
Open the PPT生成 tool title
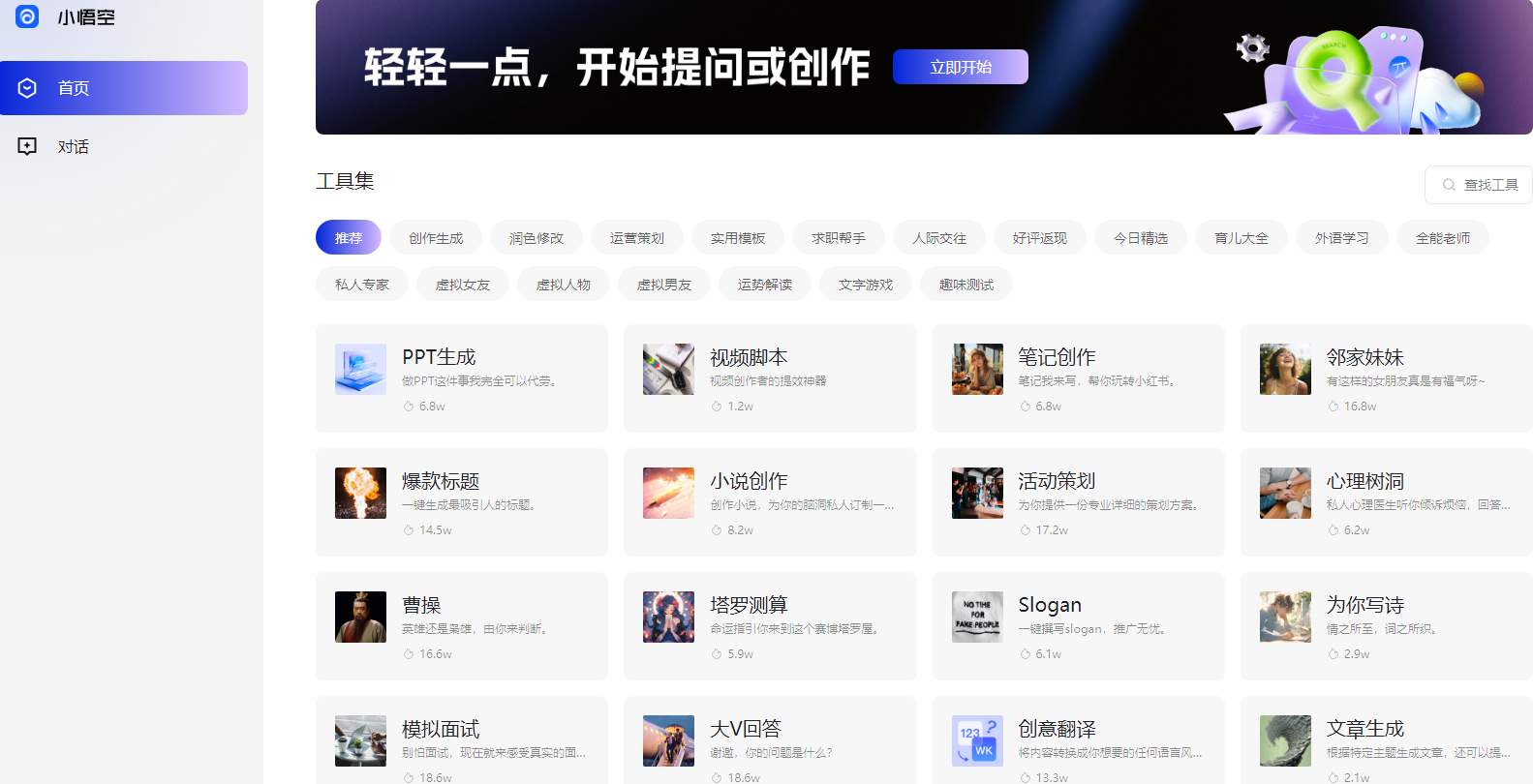pos(439,357)
